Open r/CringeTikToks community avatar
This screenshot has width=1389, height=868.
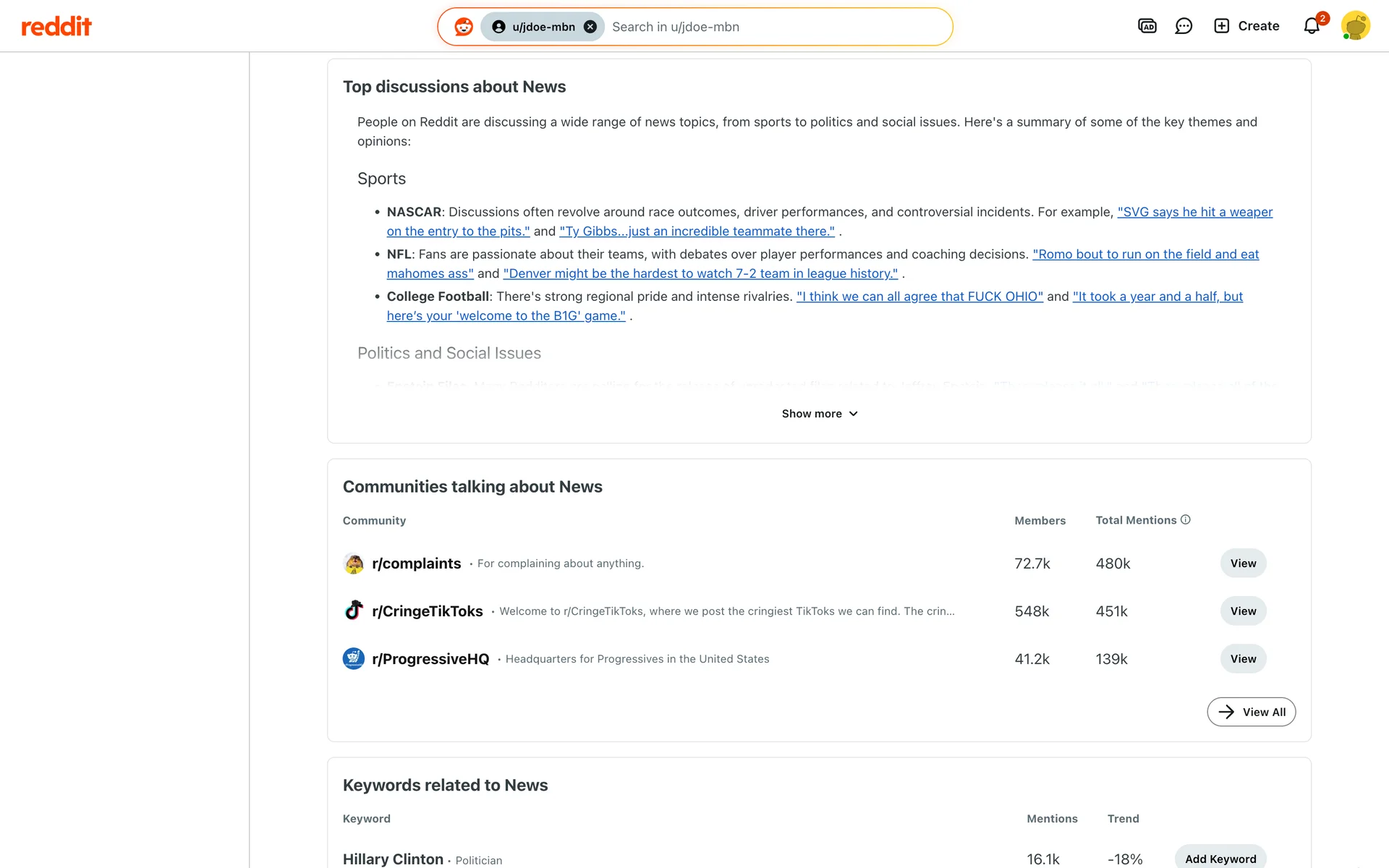[x=354, y=611]
